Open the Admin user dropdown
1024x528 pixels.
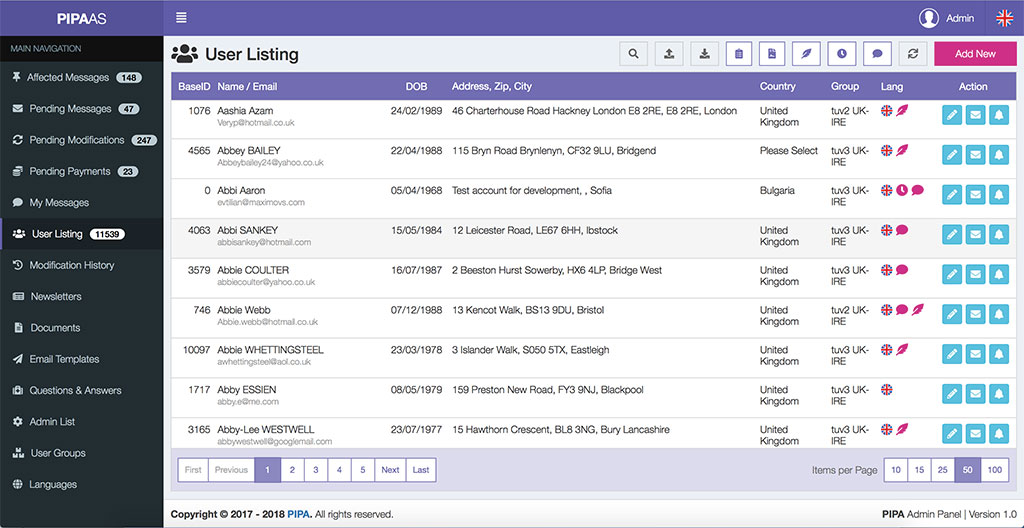946,18
